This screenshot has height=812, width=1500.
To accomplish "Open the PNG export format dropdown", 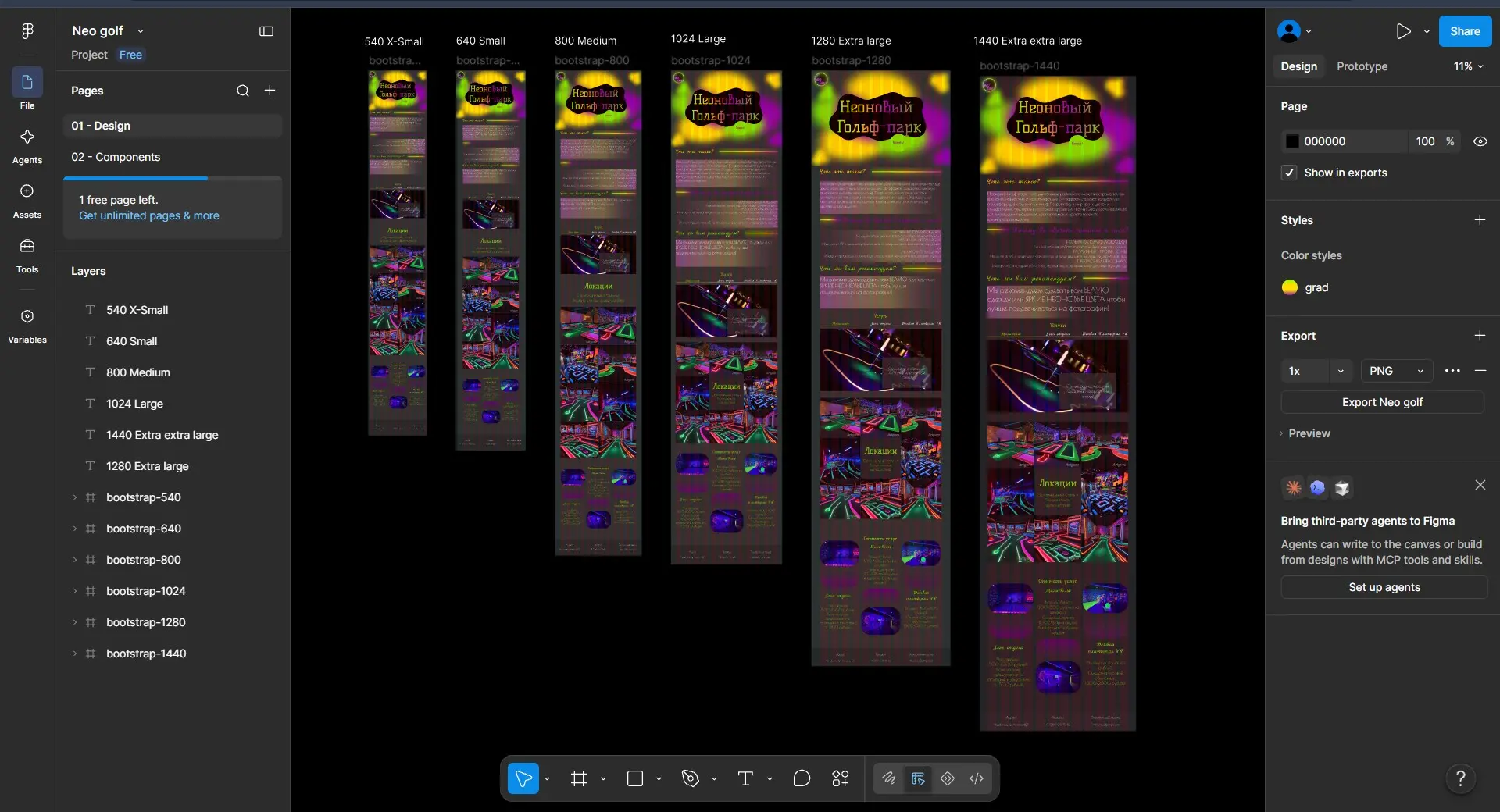I will (1397, 371).
